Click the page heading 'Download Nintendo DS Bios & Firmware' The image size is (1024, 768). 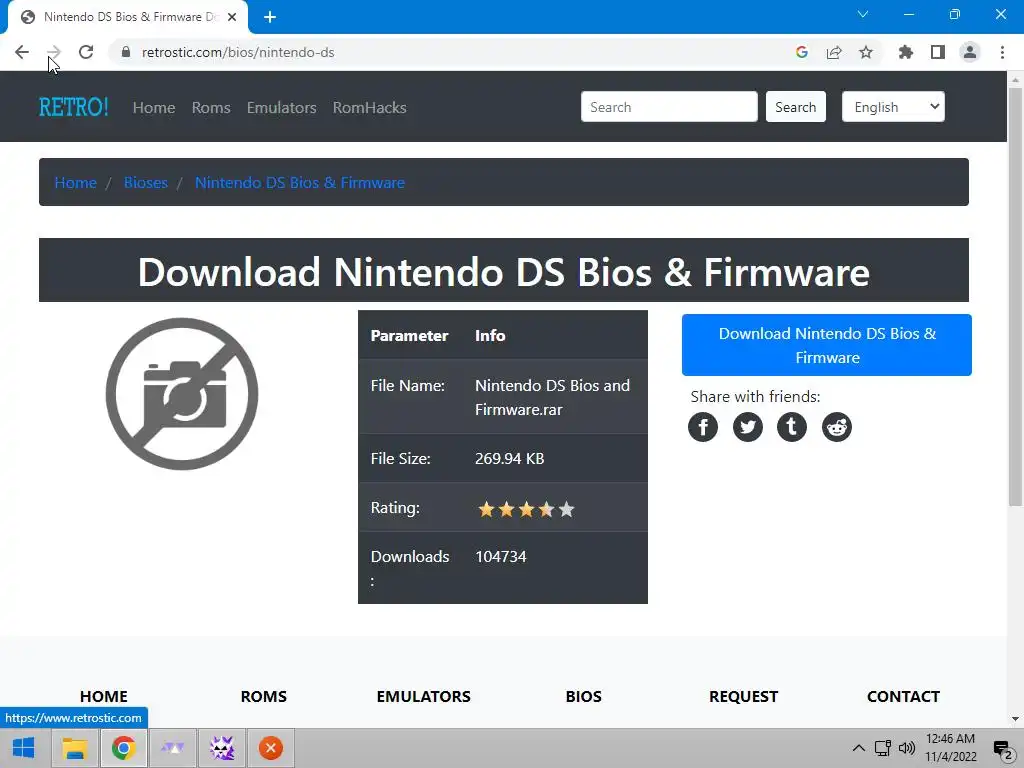click(504, 272)
